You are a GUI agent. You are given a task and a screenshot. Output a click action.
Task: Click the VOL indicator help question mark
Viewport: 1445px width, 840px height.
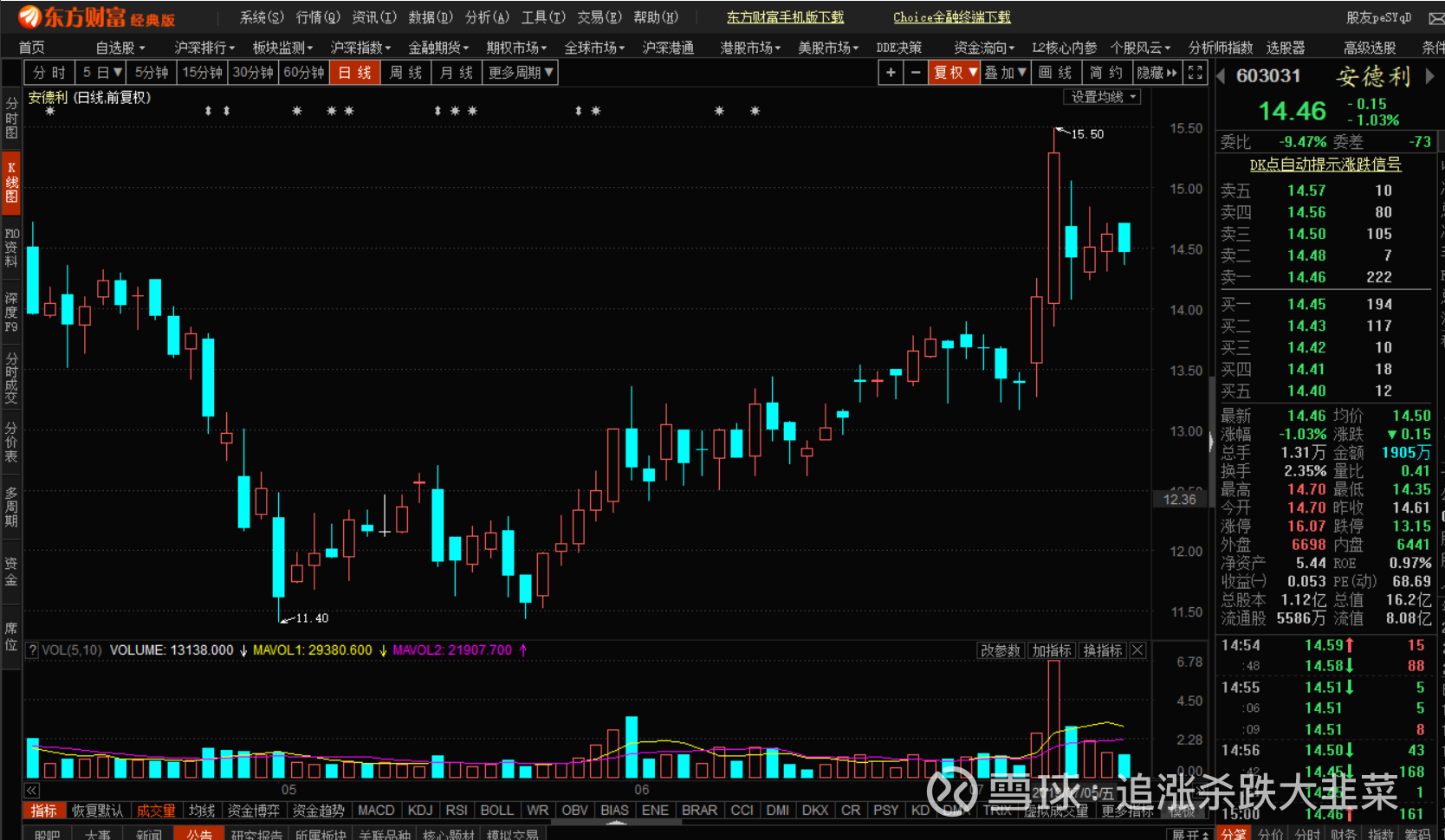(x=32, y=650)
